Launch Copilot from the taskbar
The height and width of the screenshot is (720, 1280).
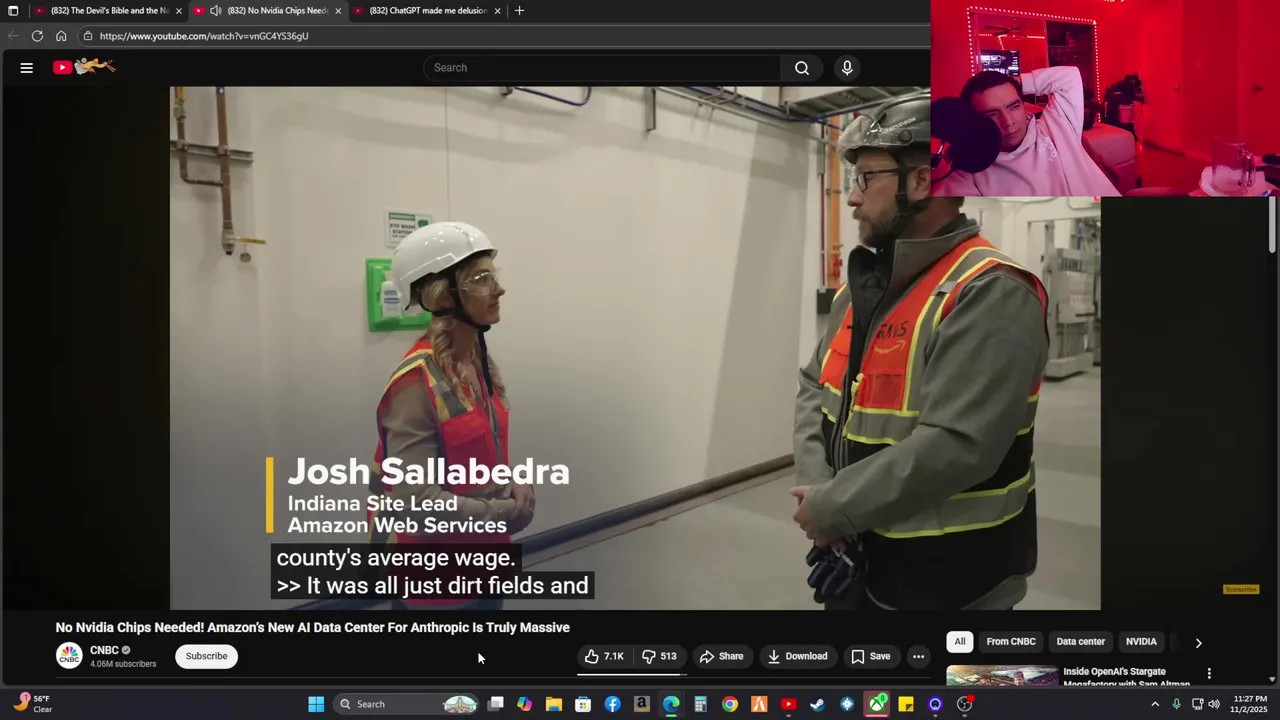[524, 704]
